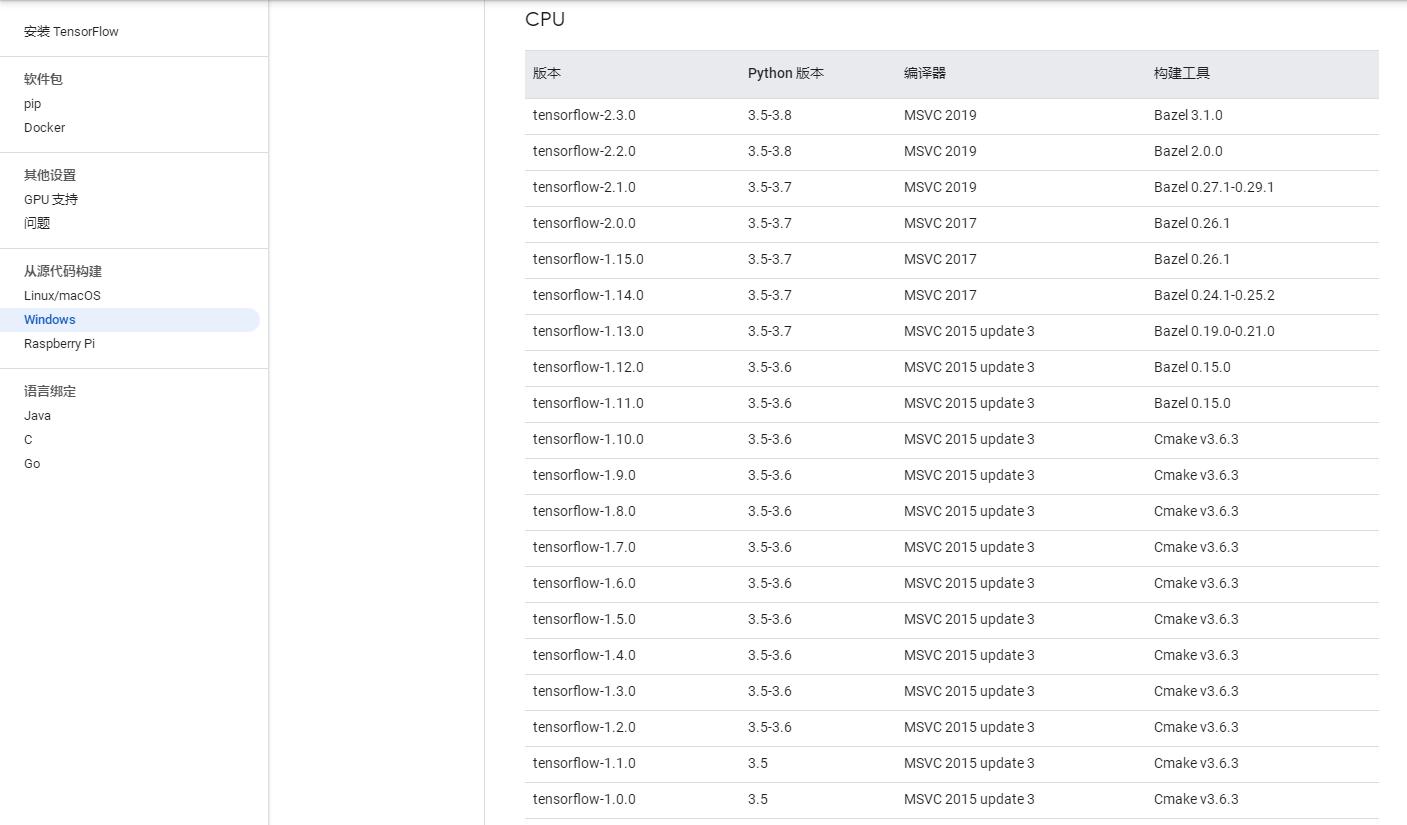1407x825 pixels.
Task: Click the Python 版本 column header
Action: coord(786,73)
